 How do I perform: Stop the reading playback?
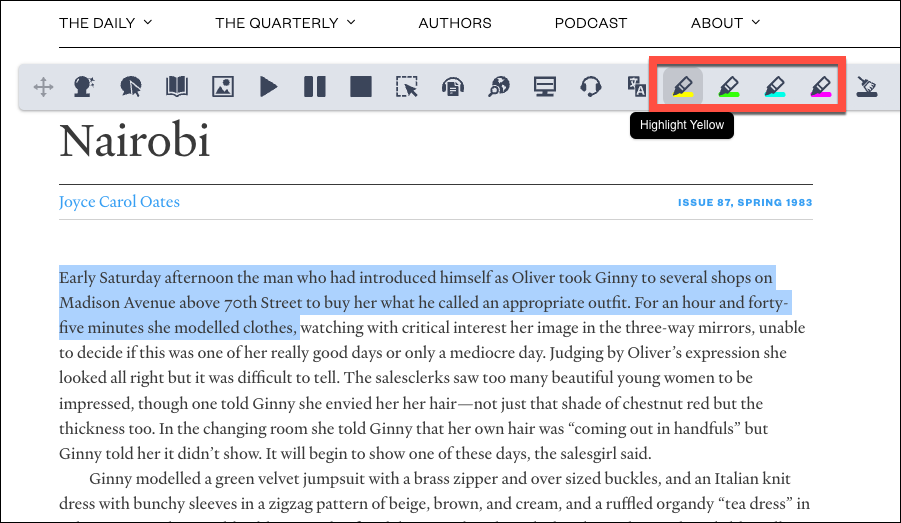click(x=361, y=87)
